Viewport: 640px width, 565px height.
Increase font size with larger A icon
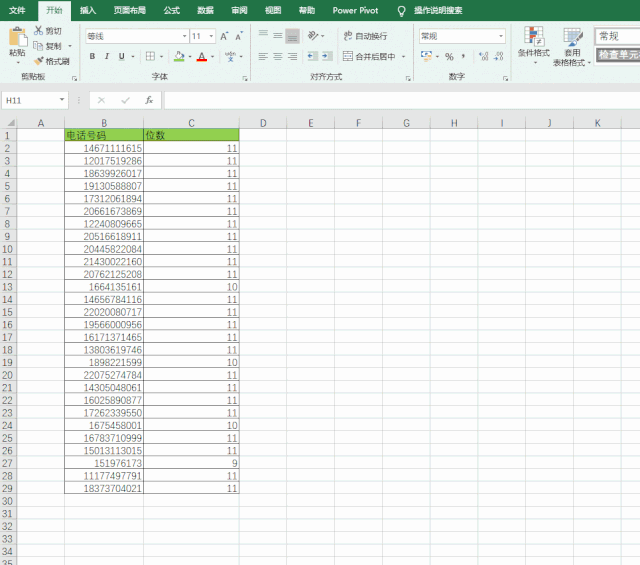(224, 36)
